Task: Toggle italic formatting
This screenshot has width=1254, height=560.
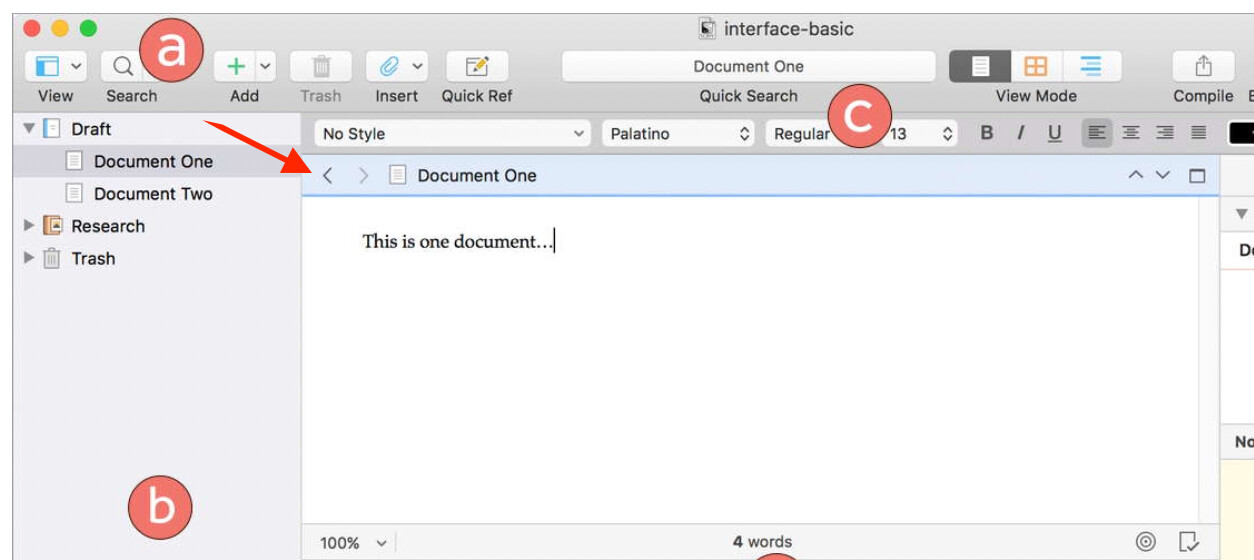Action: pos(1021,134)
